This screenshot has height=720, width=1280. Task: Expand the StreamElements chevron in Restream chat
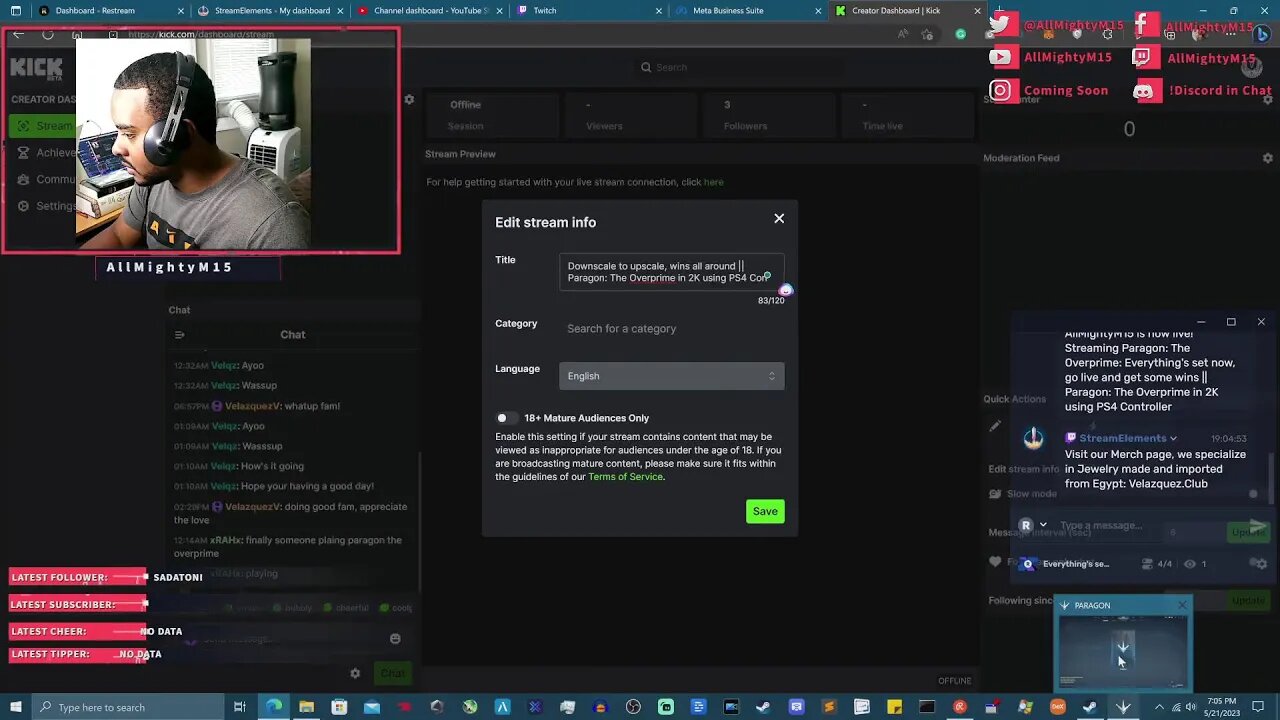(x=1173, y=439)
